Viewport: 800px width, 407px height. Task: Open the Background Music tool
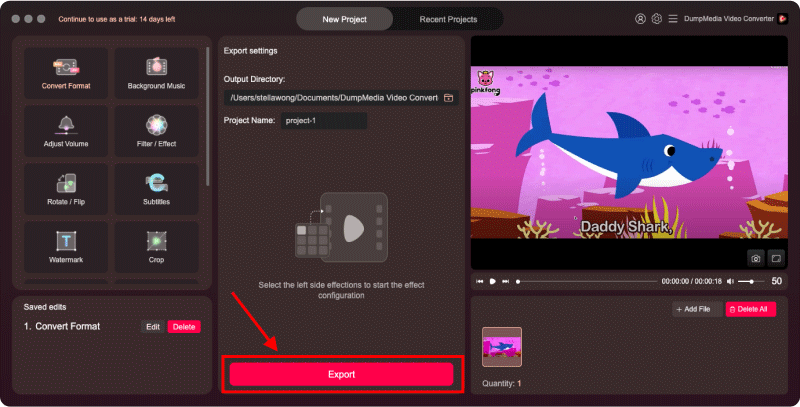coord(156,73)
